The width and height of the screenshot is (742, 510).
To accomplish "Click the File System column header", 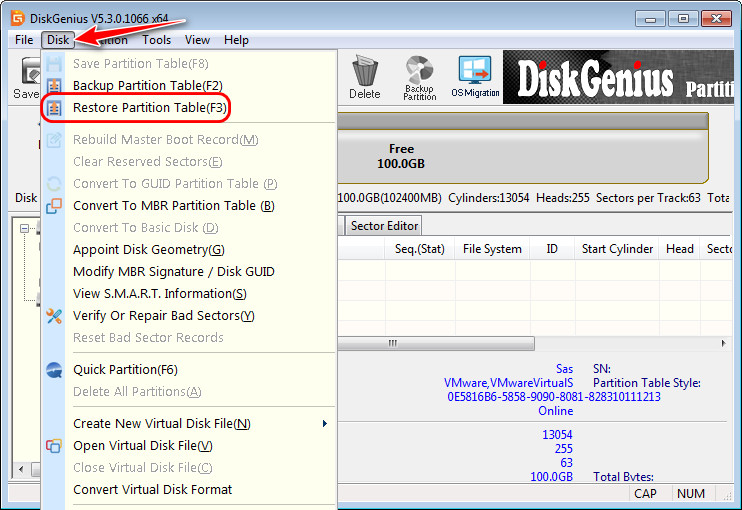I will (492, 249).
